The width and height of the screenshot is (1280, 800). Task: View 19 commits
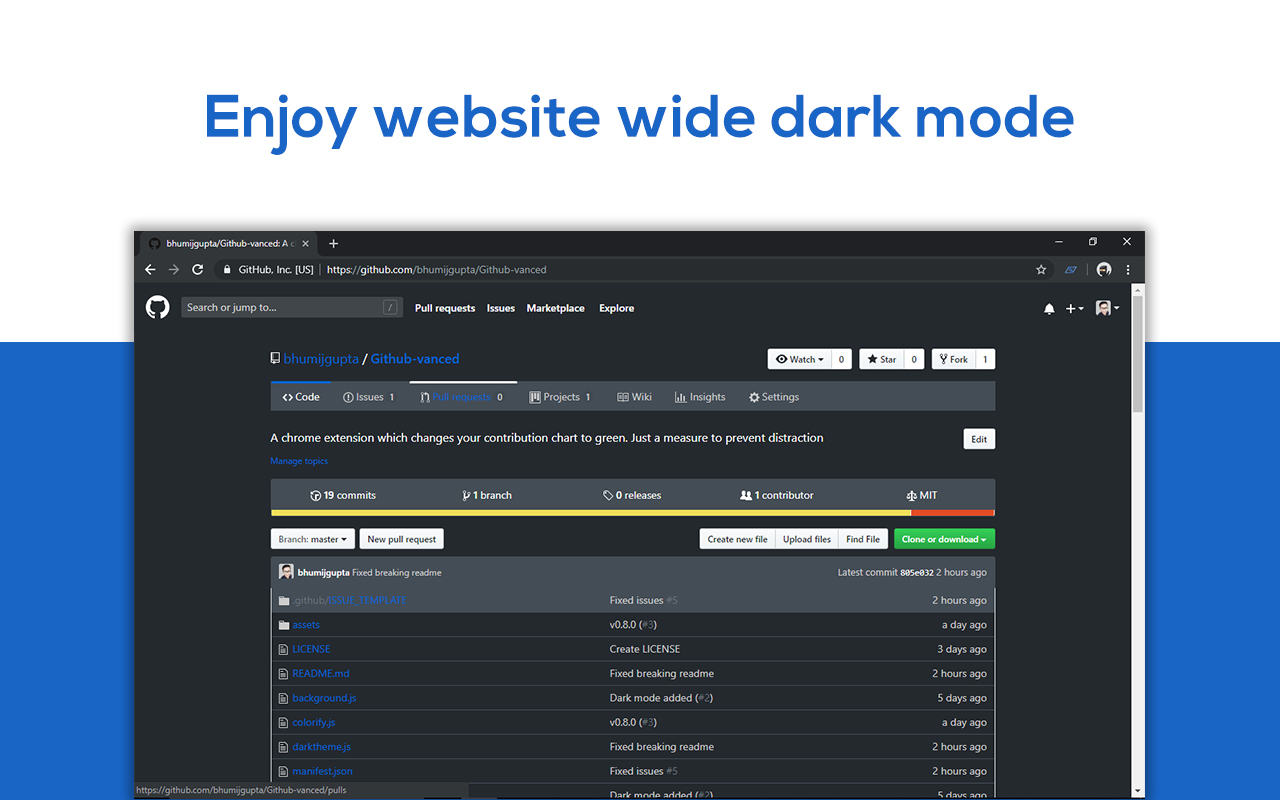(343, 495)
